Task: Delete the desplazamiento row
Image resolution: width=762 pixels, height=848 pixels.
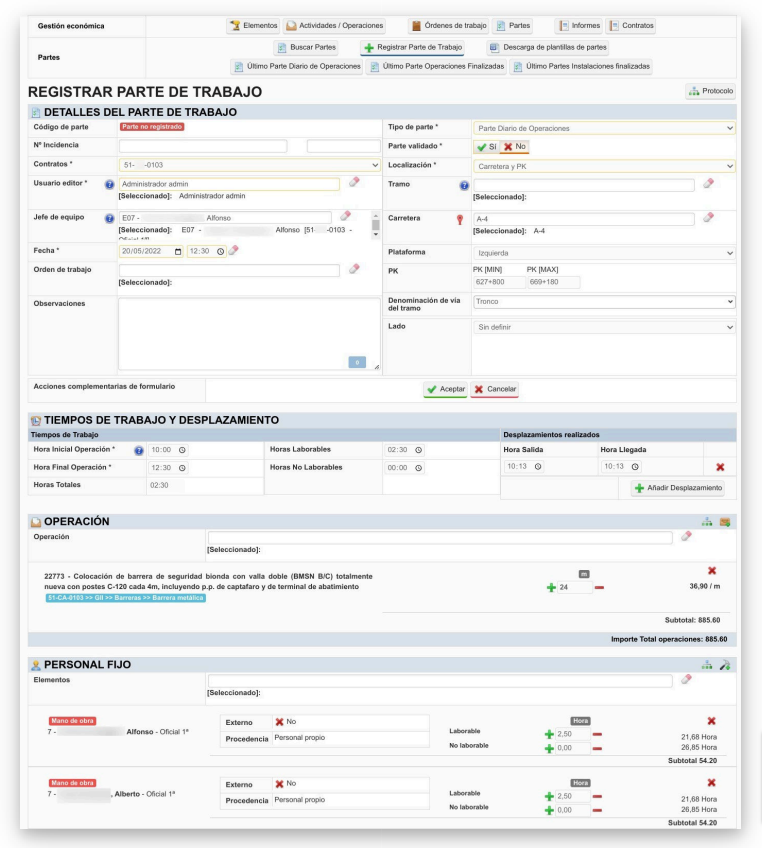Action: (720, 467)
